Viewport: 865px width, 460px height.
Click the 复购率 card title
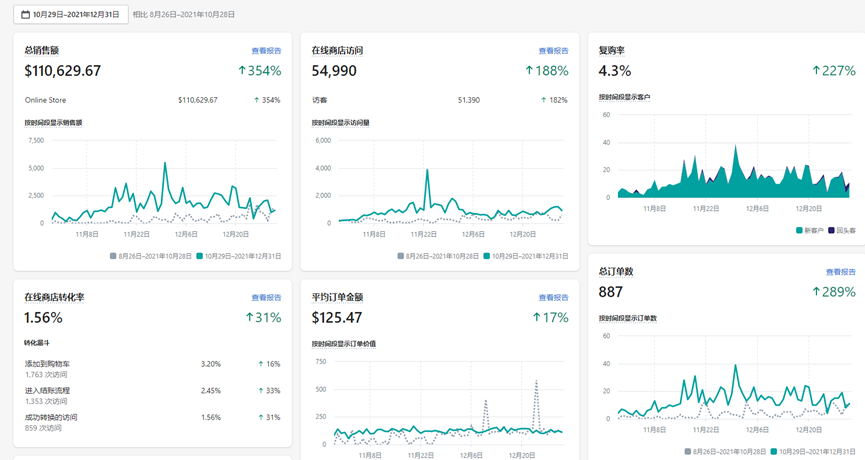(612, 50)
